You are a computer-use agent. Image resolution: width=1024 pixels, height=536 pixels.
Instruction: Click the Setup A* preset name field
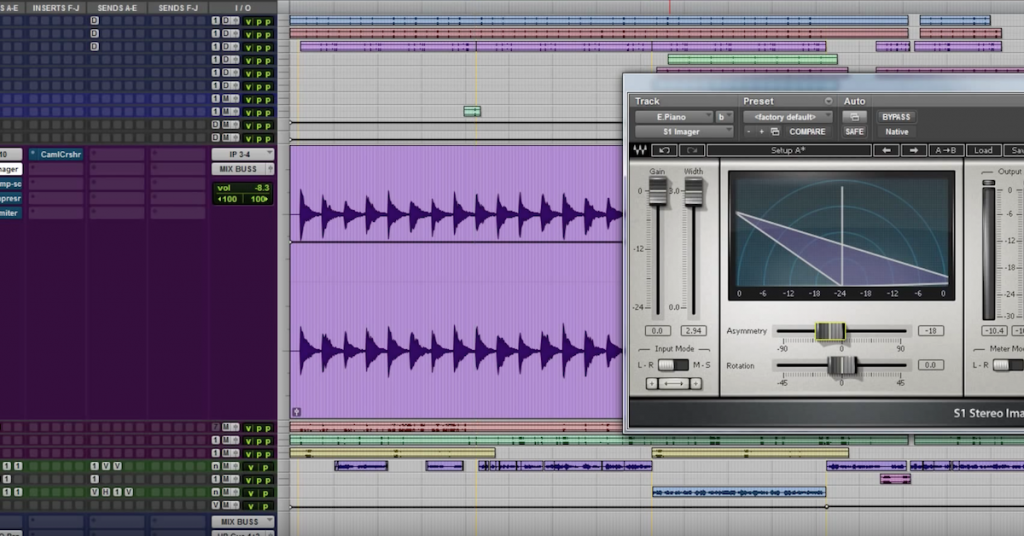(789, 150)
